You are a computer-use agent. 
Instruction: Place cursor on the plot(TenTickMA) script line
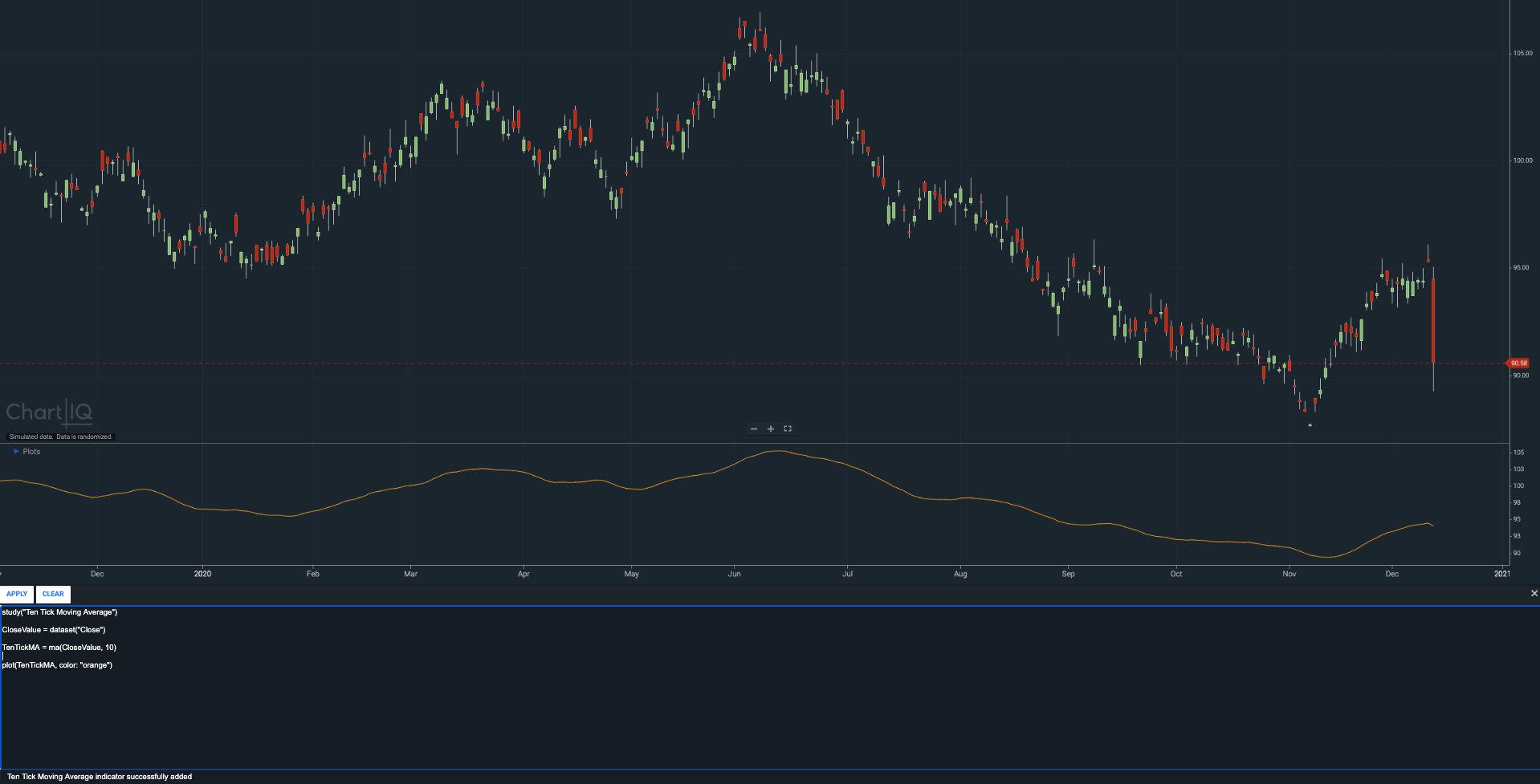(57, 665)
